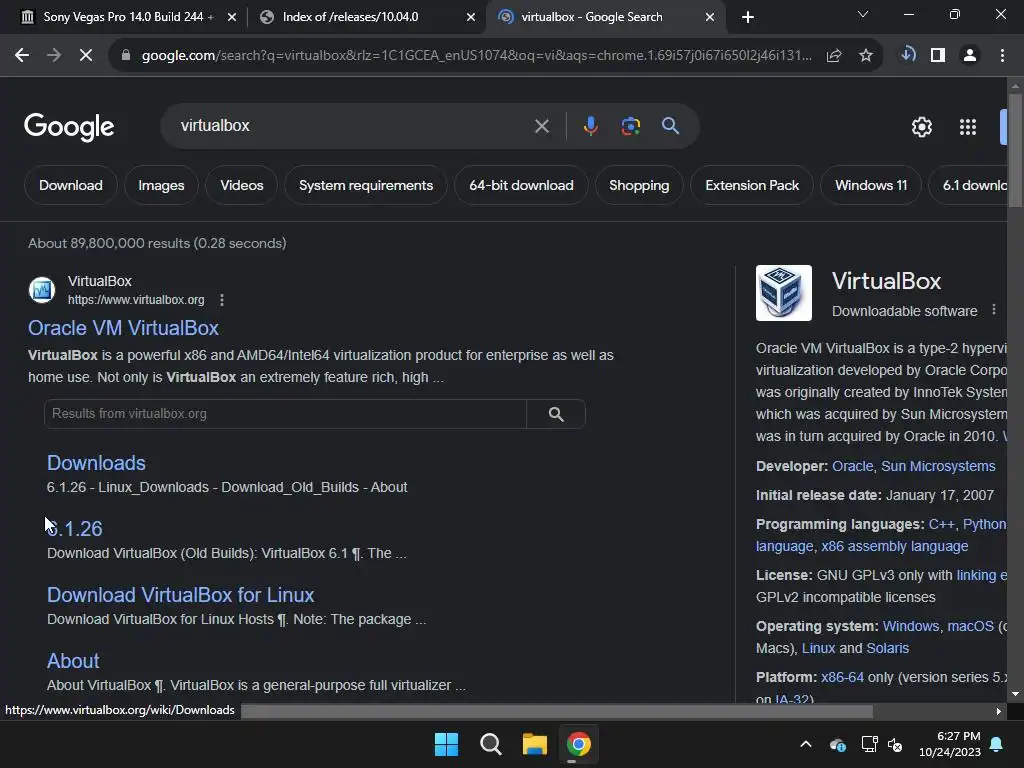1024x768 pixels.
Task: Click in the Google search box
Action: (353, 126)
